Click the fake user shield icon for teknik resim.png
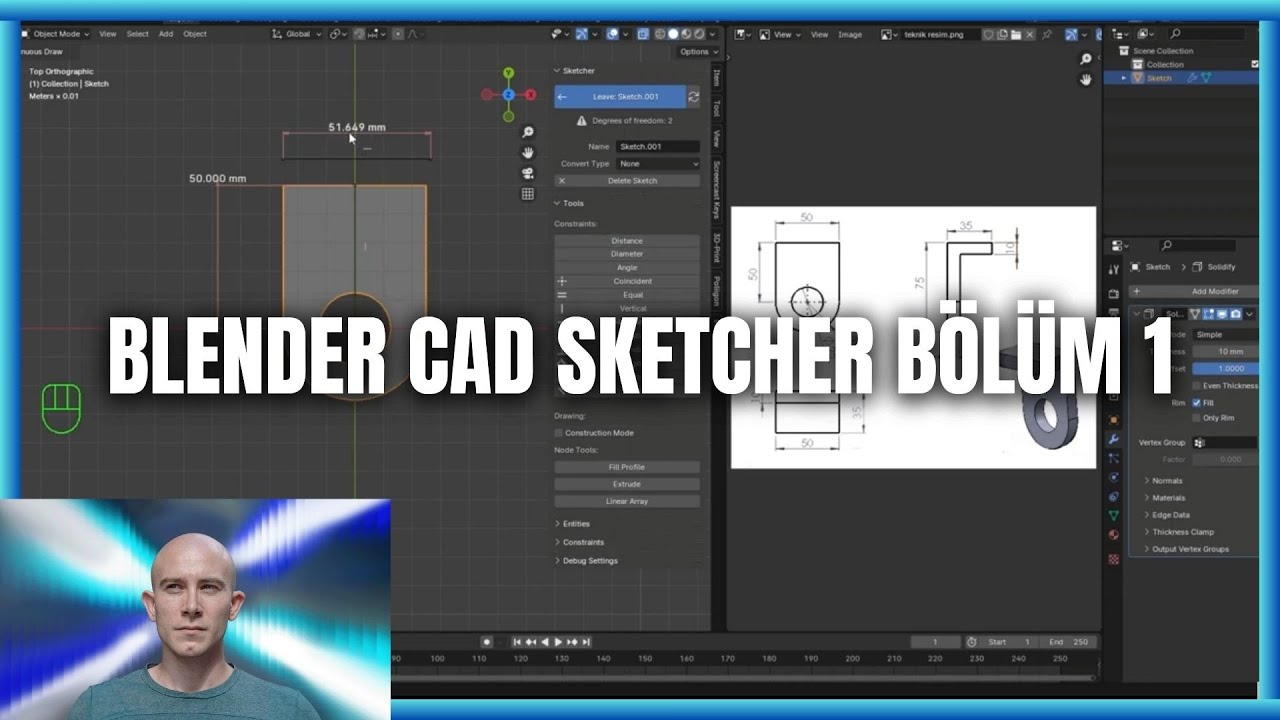The width and height of the screenshot is (1280, 720). click(x=988, y=34)
